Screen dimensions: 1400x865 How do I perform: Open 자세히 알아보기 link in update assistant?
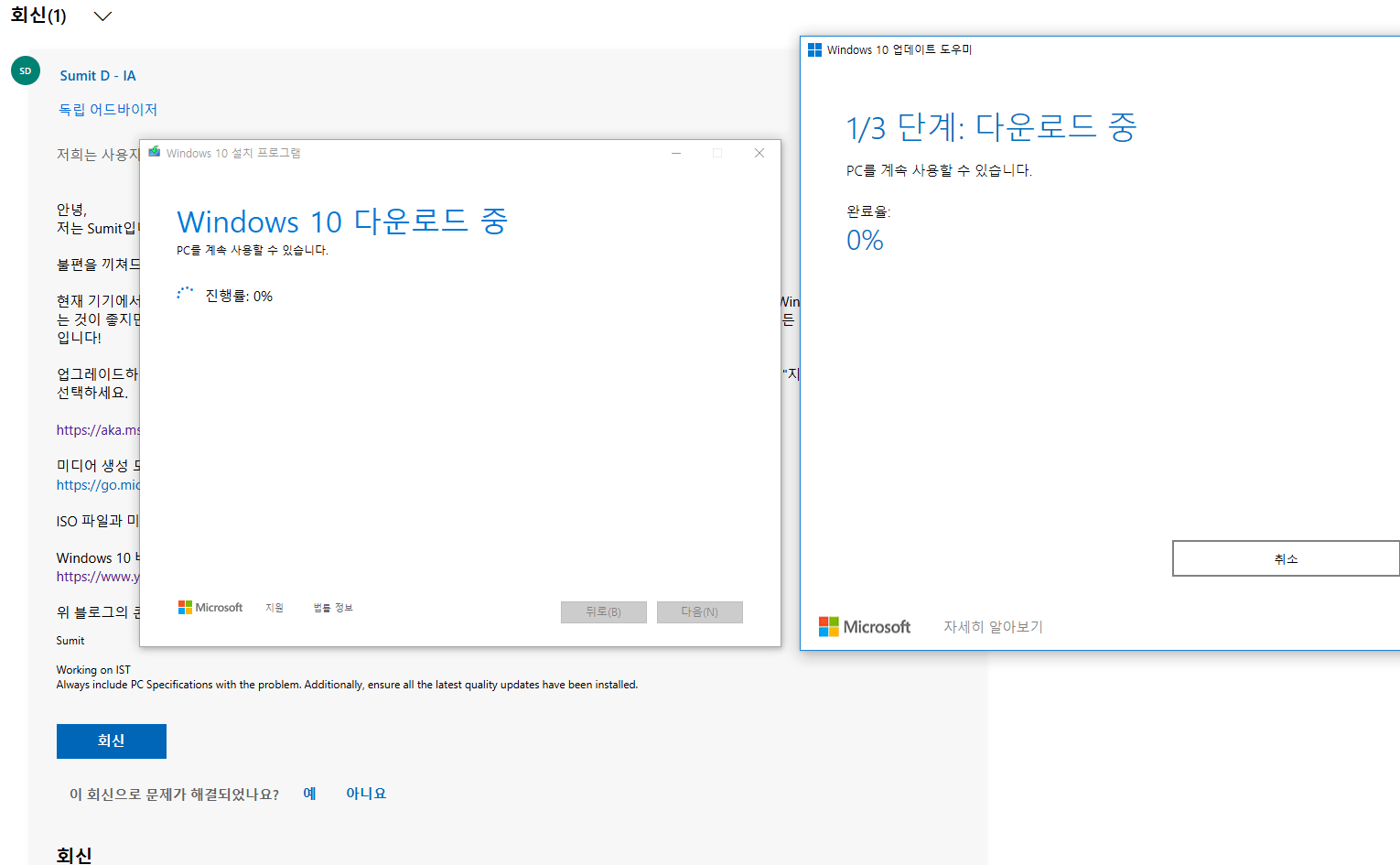click(x=994, y=627)
